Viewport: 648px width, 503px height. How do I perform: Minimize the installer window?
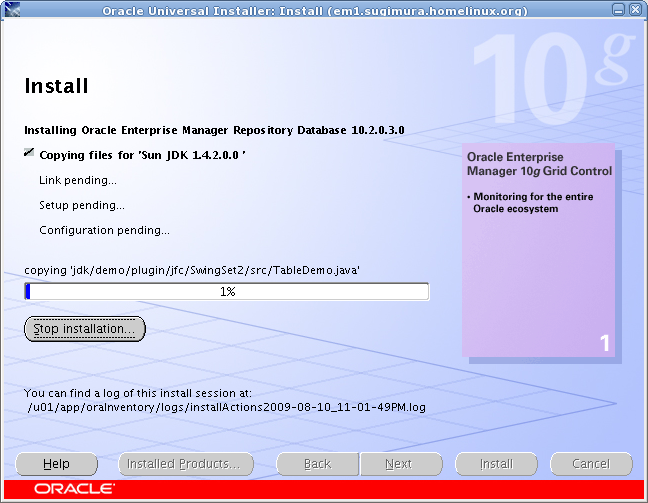click(619, 9)
